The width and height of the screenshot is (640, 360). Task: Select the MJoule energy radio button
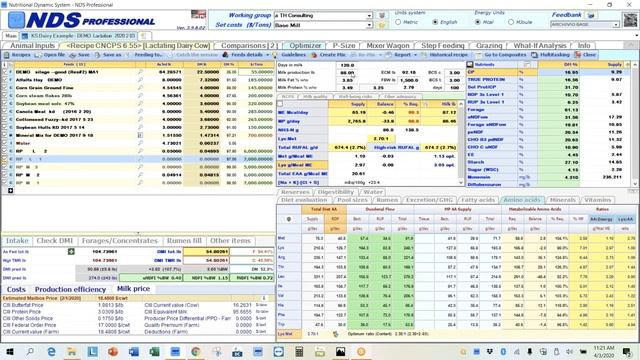coord(511,22)
